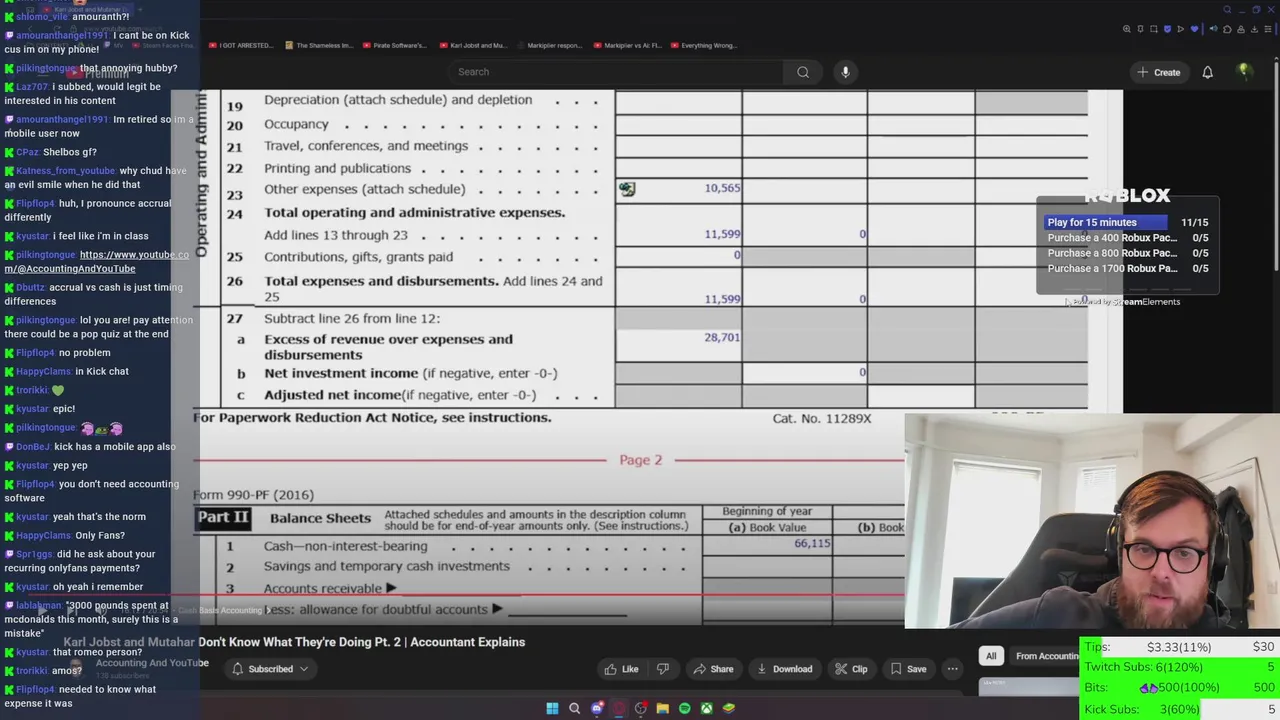The height and width of the screenshot is (720, 1280).
Task: Click the Clip button
Action: pos(851,669)
